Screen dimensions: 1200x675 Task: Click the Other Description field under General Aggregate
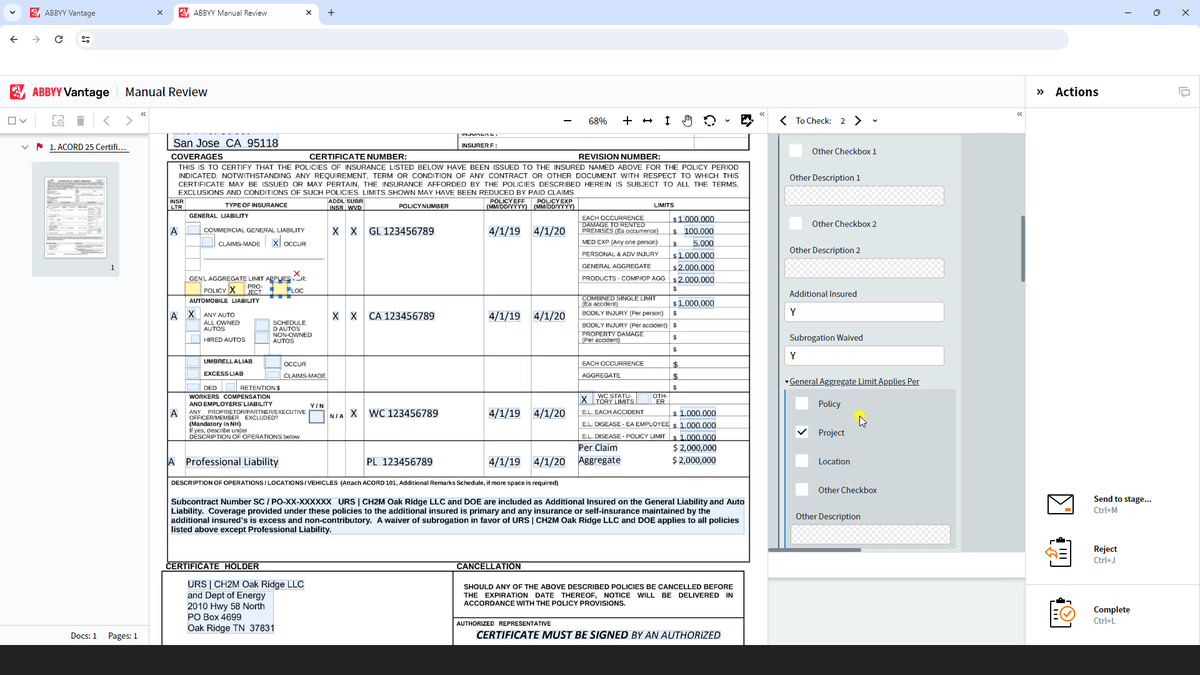[870, 534]
